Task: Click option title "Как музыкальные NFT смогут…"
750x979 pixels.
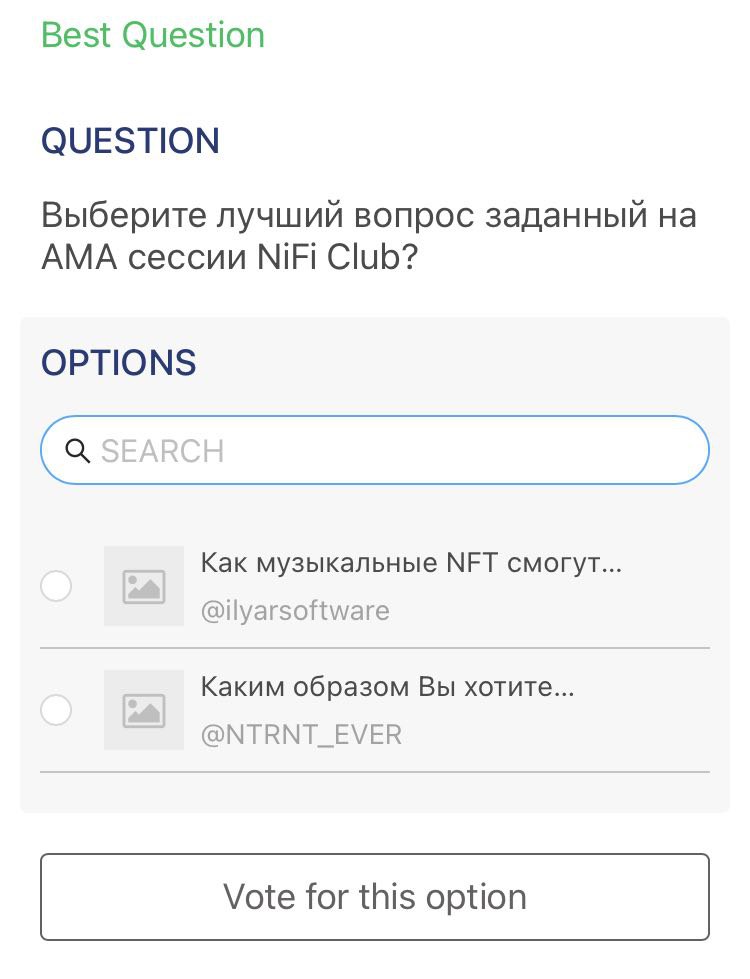Action: pyautogui.click(x=411, y=563)
